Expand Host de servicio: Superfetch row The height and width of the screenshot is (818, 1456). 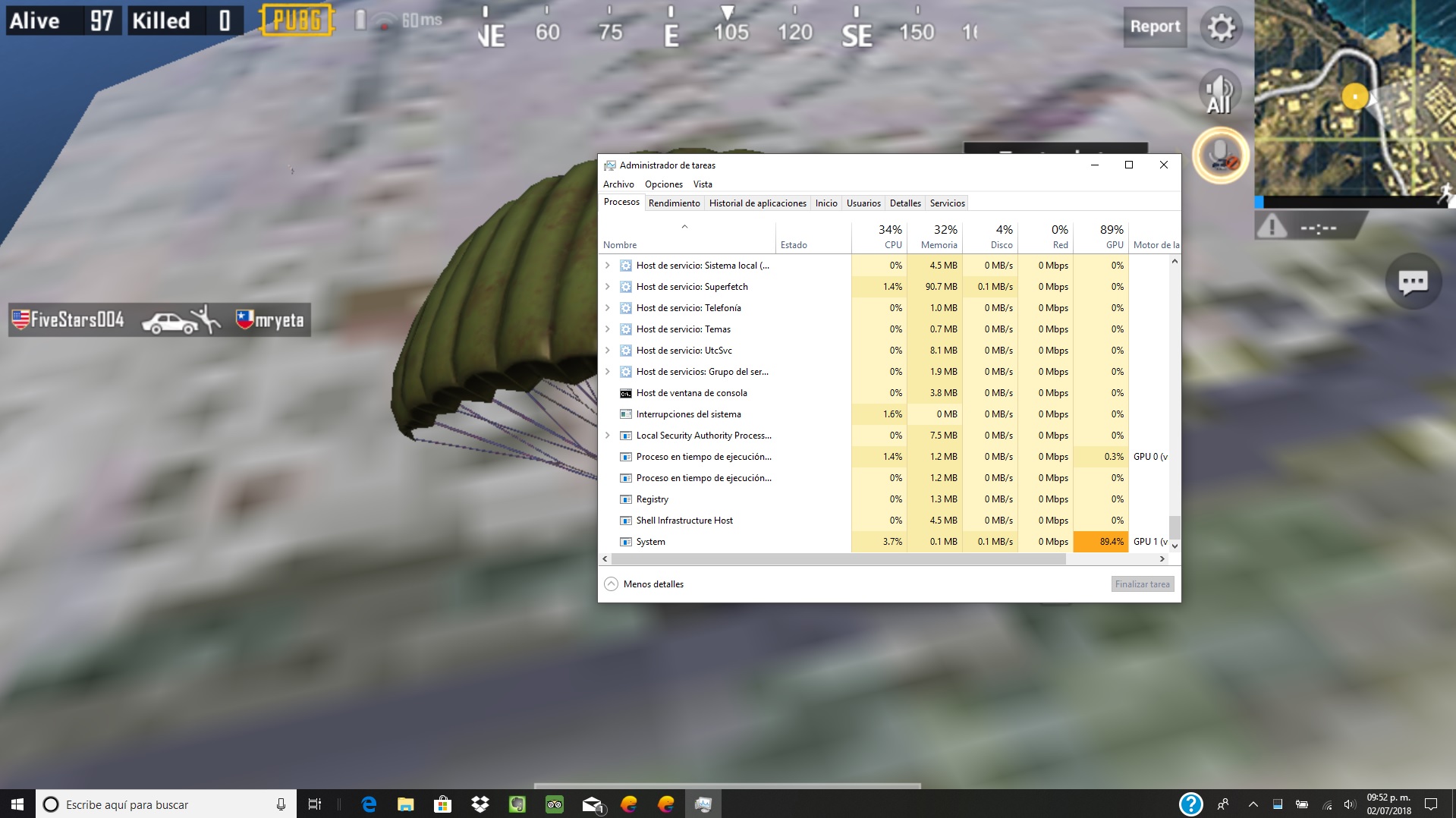(608, 287)
